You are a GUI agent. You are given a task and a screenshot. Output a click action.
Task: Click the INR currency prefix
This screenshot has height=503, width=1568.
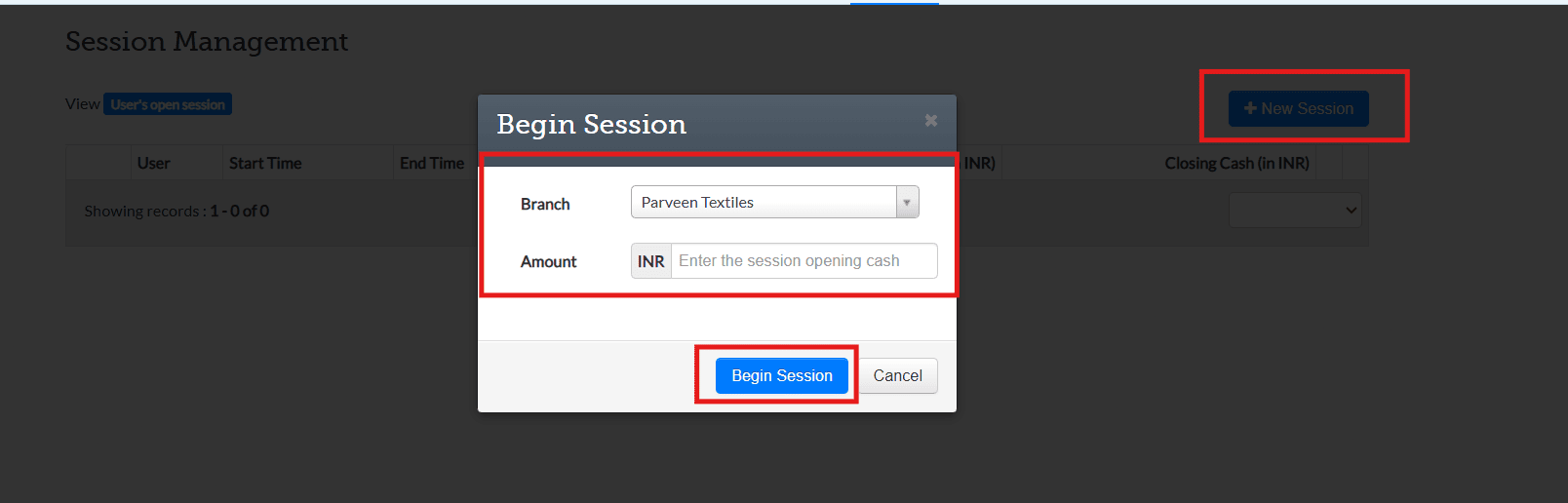(650, 261)
